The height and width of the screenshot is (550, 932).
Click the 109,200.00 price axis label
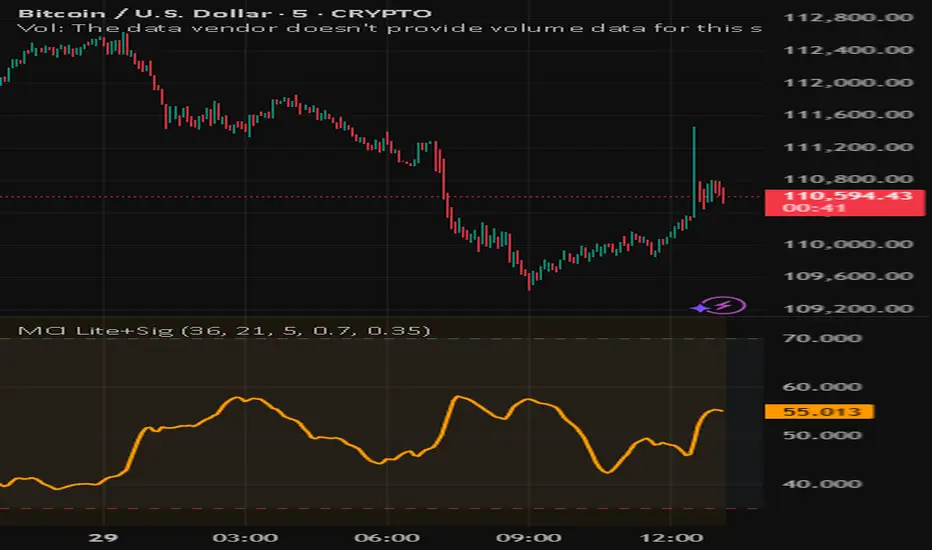(x=848, y=309)
